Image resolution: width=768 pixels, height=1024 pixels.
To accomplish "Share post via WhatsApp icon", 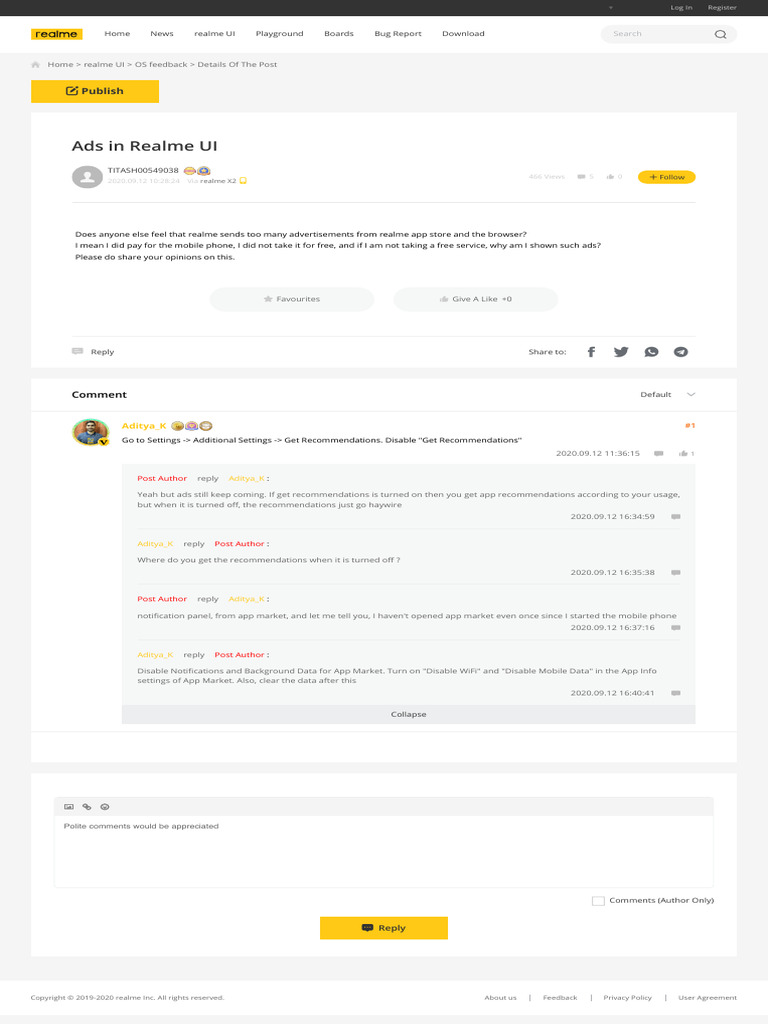I will coord(652,352).
